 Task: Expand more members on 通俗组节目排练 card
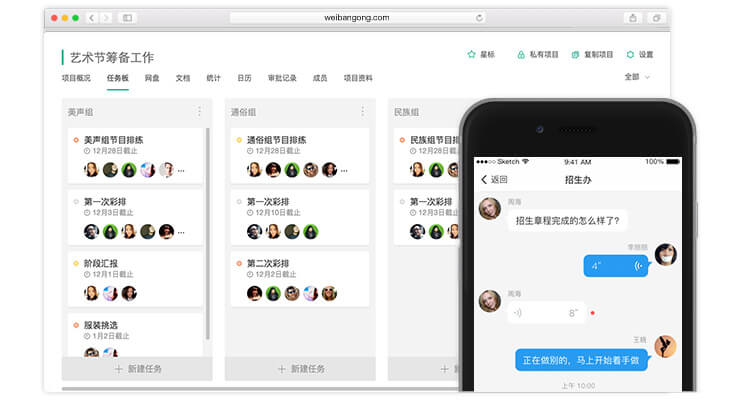(343, 170)
